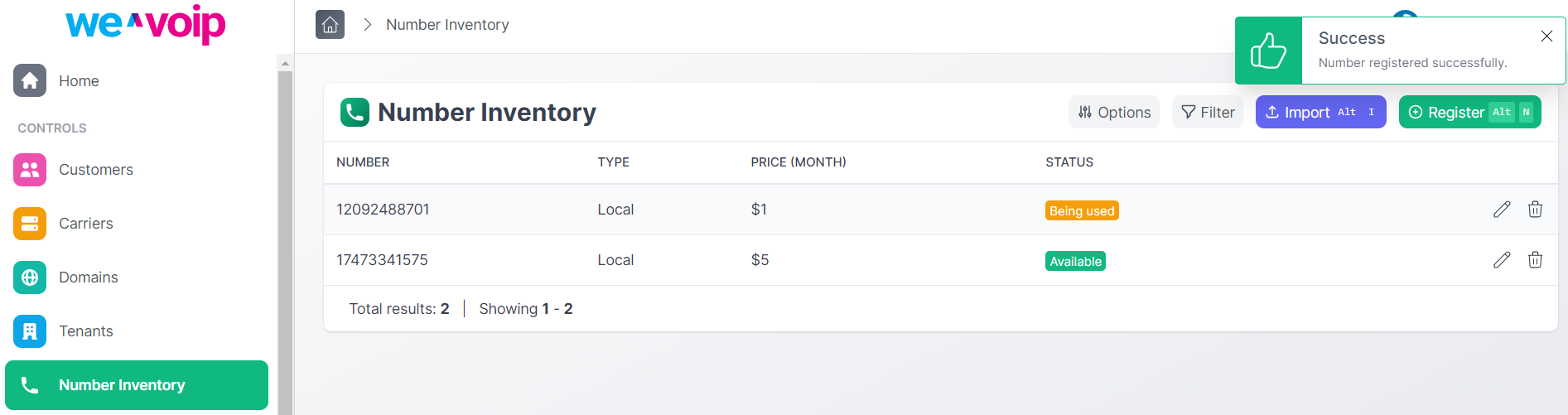Dismiss the Success notification
1568x415 pixels.
pos(1546,36)
